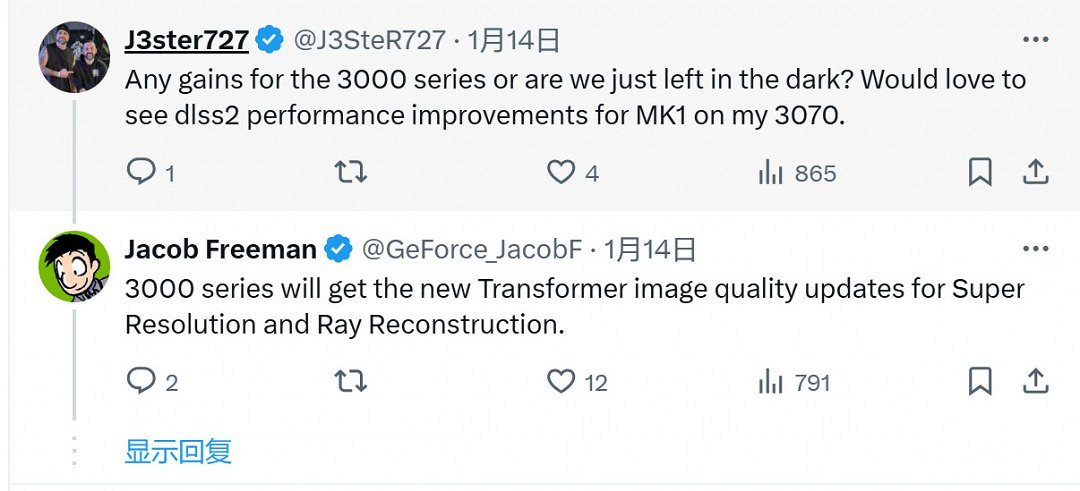Click J3ster727's avatar photo
Viewport: 1080px width, 491px height.
click(x=74, y=57)
